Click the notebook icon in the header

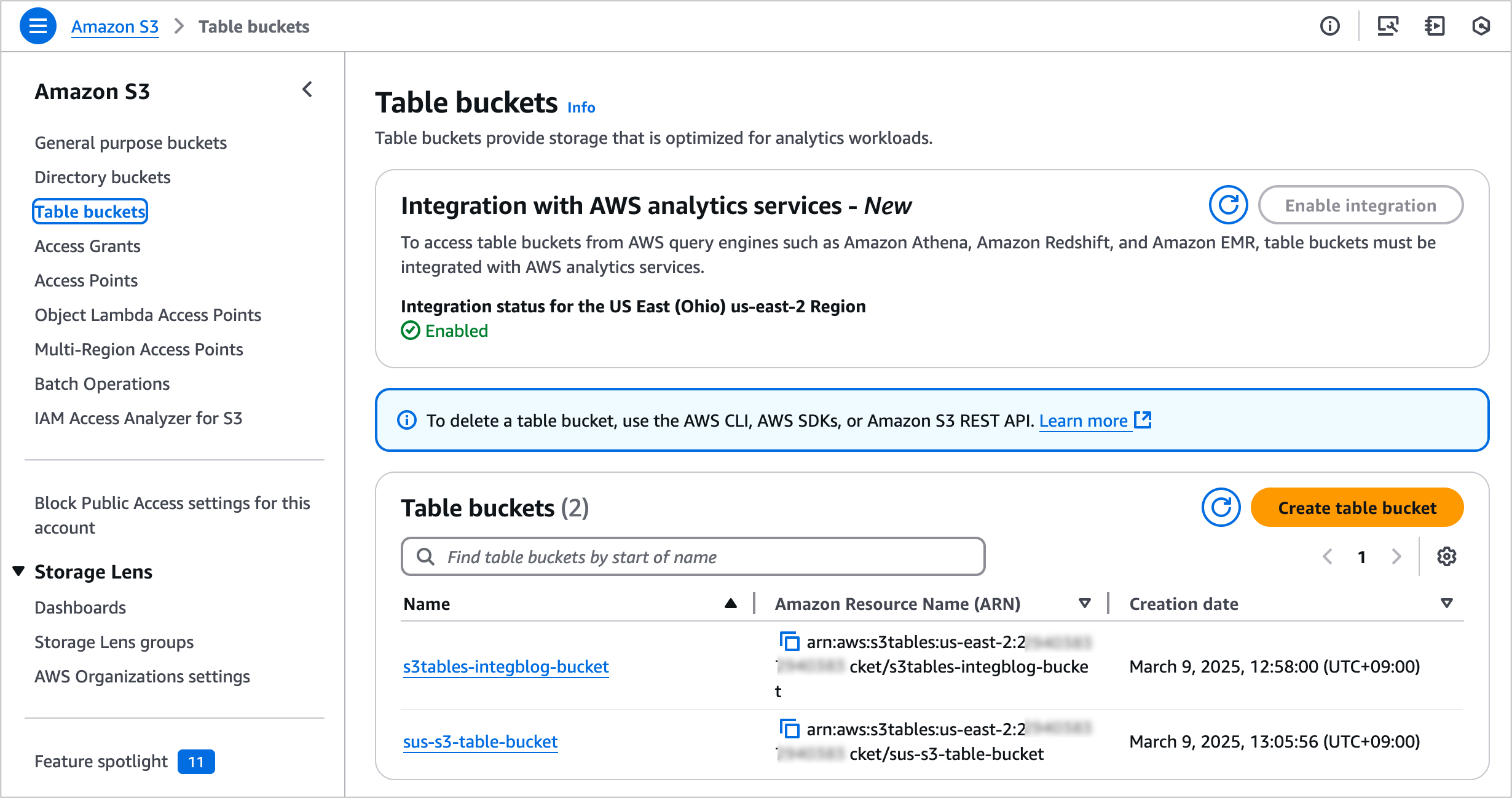tap(1434, 26)
